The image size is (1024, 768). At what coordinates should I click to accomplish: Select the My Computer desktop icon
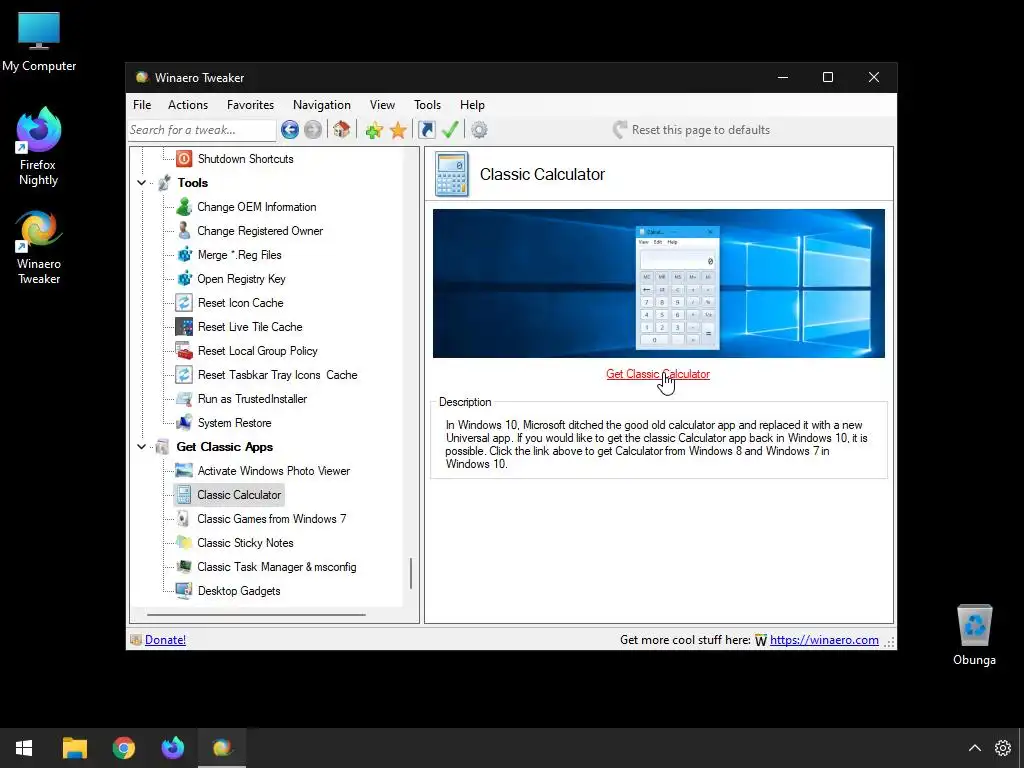tap(39, 42)
